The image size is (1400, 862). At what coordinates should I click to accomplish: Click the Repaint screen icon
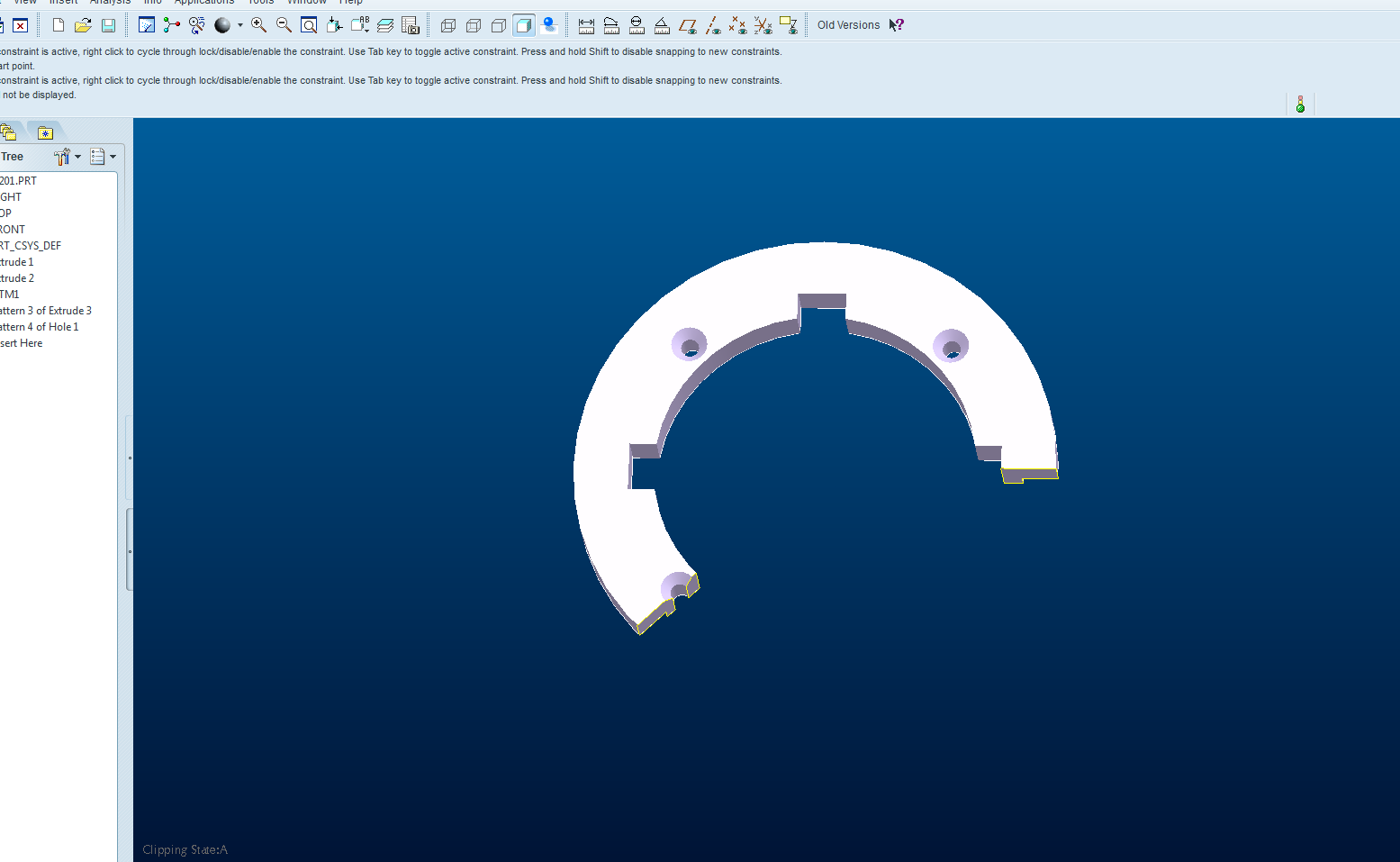[x=147, y=25]
